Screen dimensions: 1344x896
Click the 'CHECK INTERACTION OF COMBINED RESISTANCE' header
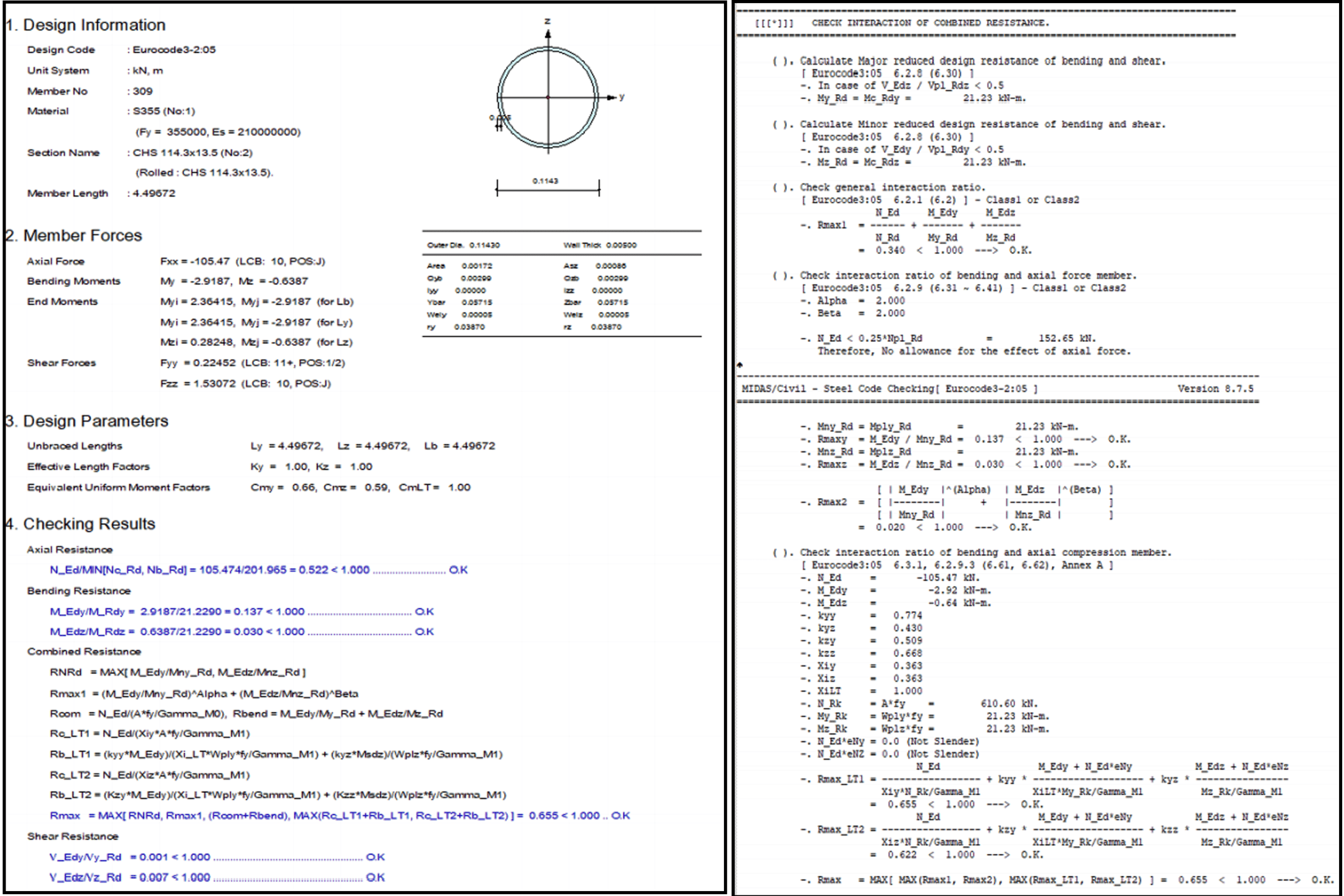point(930,23)
